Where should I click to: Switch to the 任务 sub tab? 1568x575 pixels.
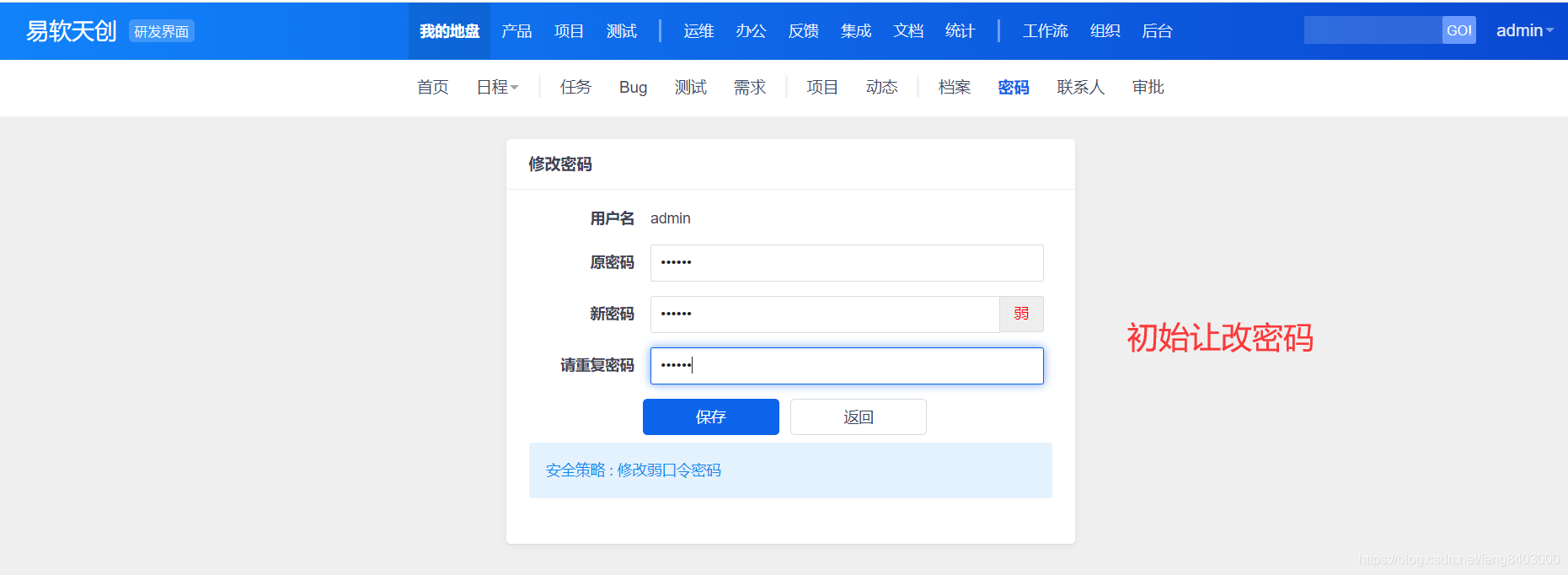coord(576,88)
